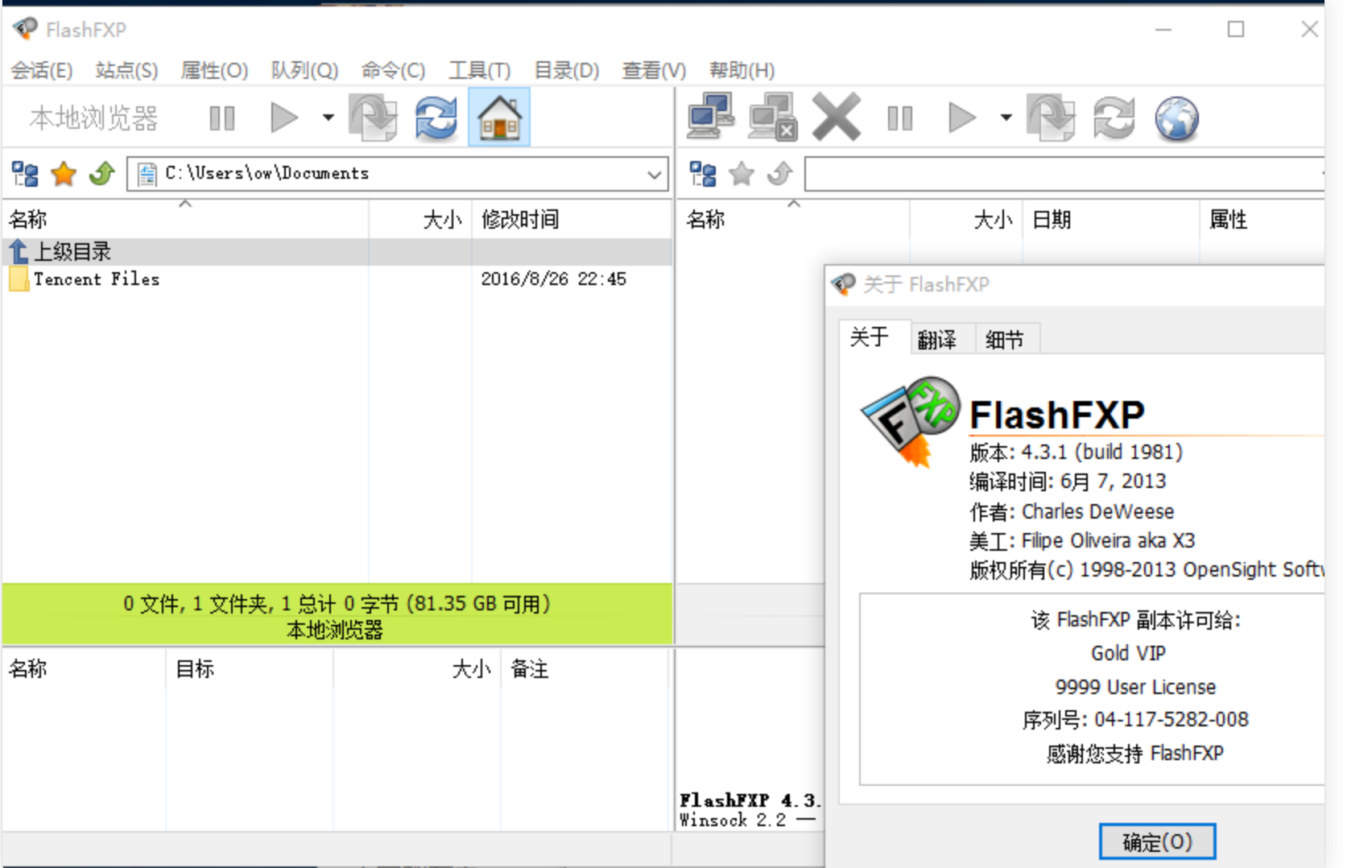The height and width of the screenshot is (868, 1372).
Task: Open the 帮助(H) menu
Action: click(742, 71)
